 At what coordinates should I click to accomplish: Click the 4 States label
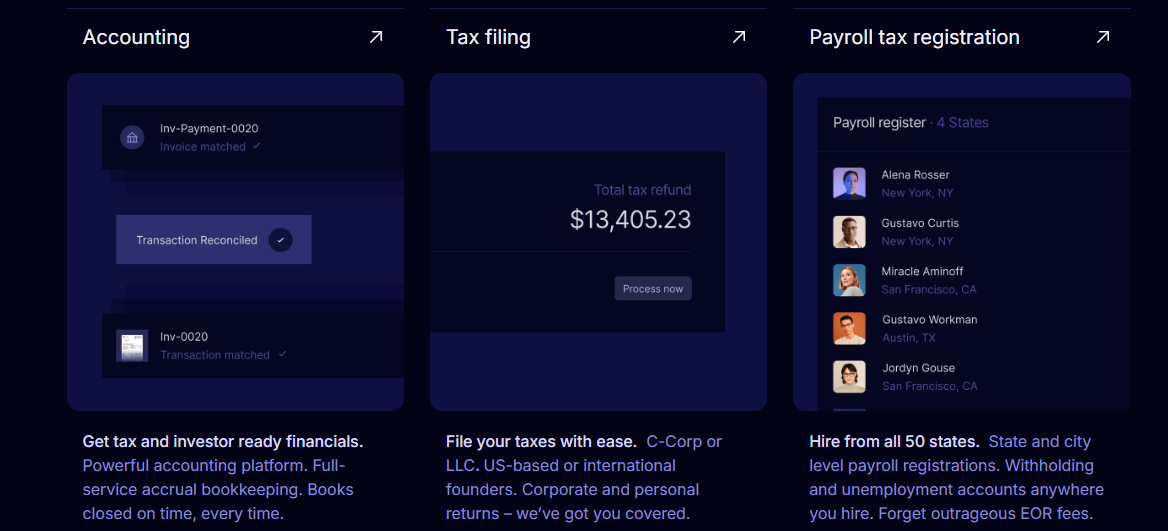click(962, 122)
